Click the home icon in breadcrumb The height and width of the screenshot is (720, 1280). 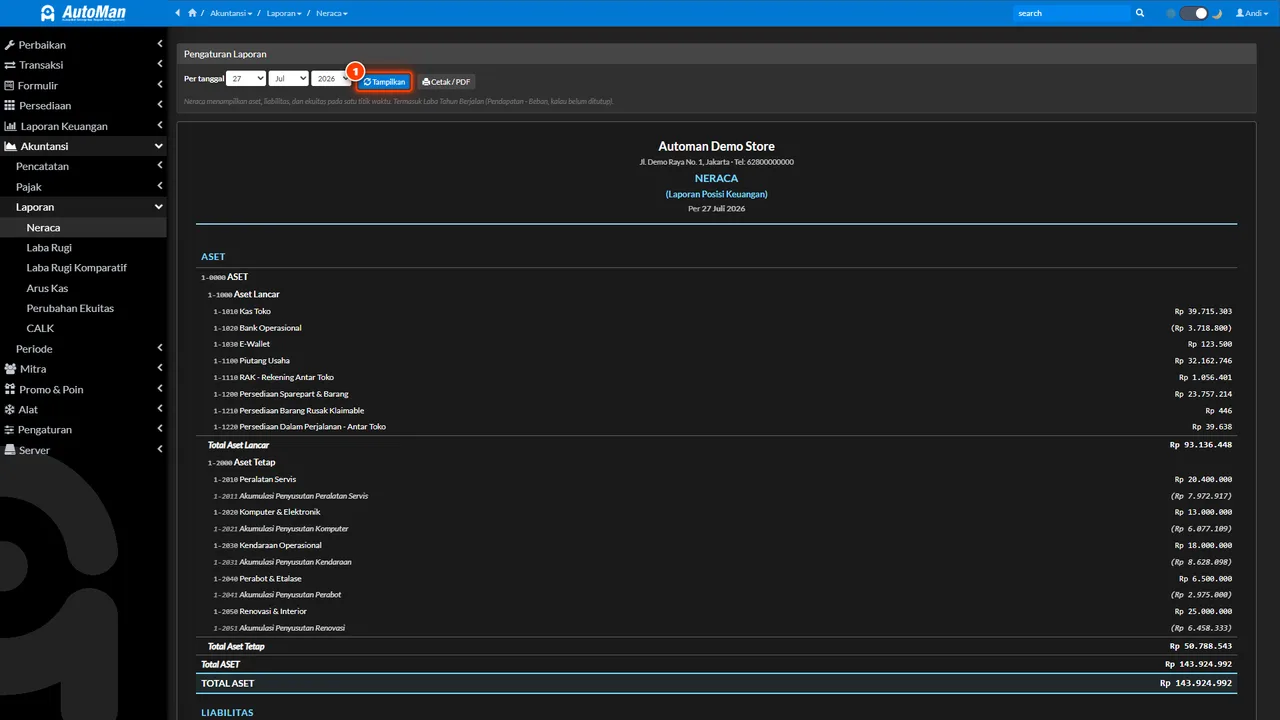coord(192,13)
